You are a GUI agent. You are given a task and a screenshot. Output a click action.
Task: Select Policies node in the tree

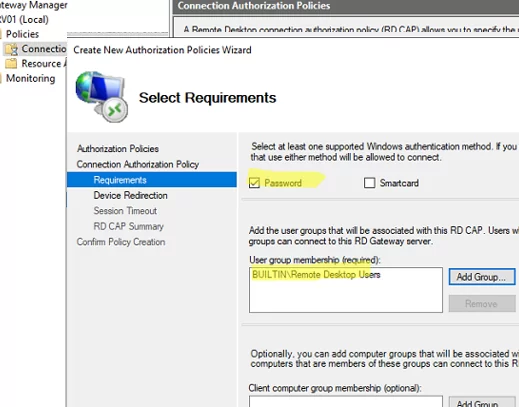click(22, 34)
